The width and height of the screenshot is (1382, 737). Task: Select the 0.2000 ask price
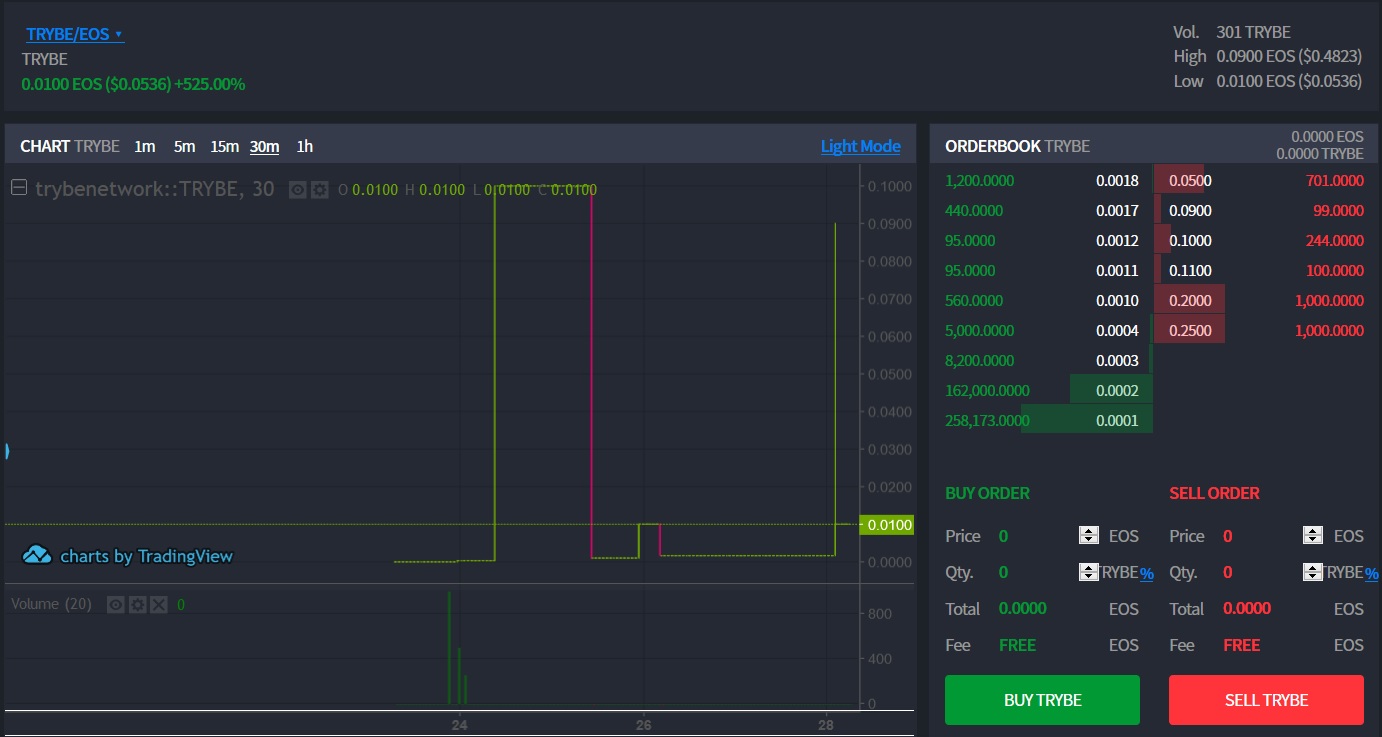pos(1190,301)
